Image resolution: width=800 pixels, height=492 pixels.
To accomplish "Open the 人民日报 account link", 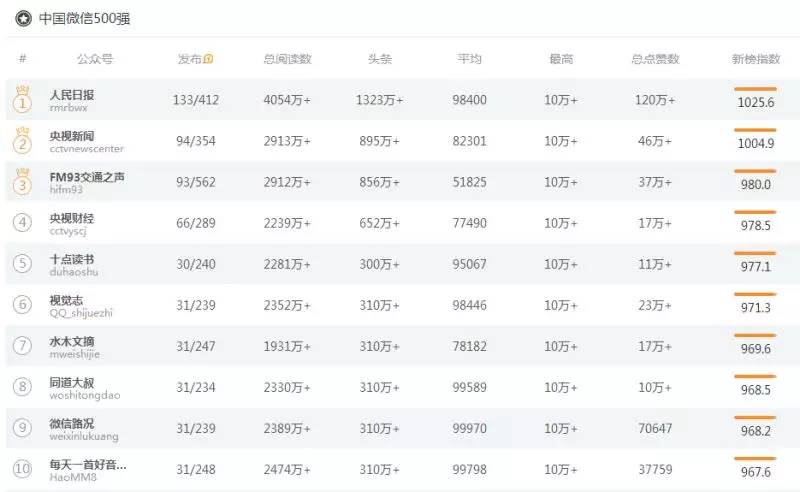I will pos(71,95).
